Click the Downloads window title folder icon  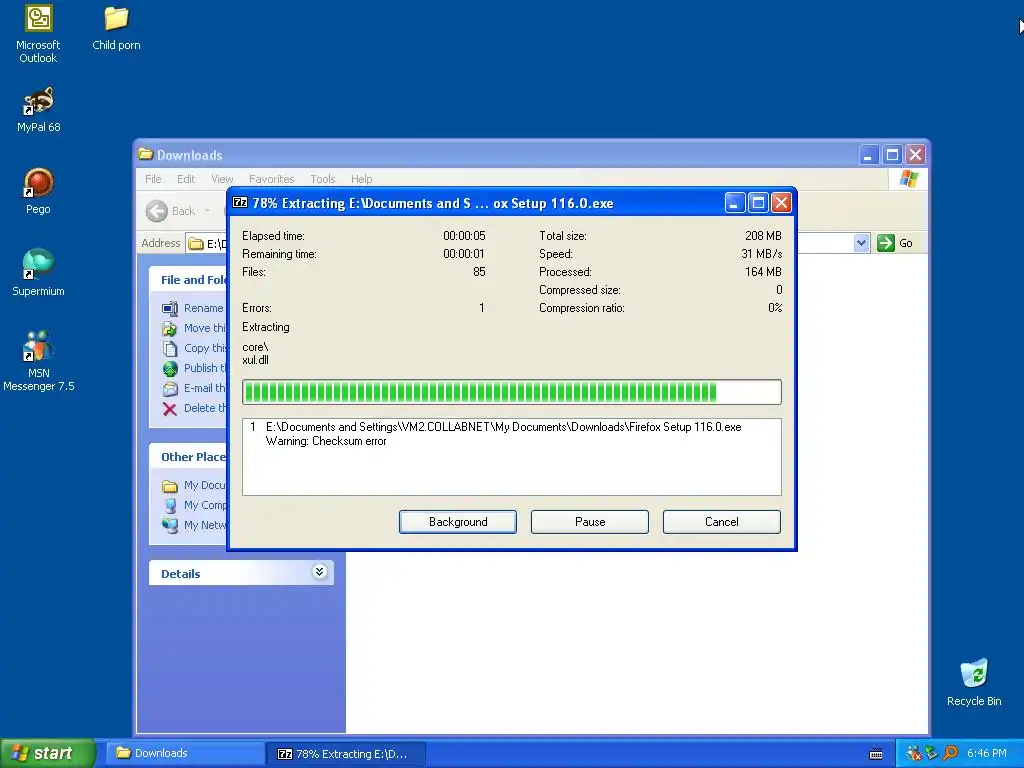(146, 155)
